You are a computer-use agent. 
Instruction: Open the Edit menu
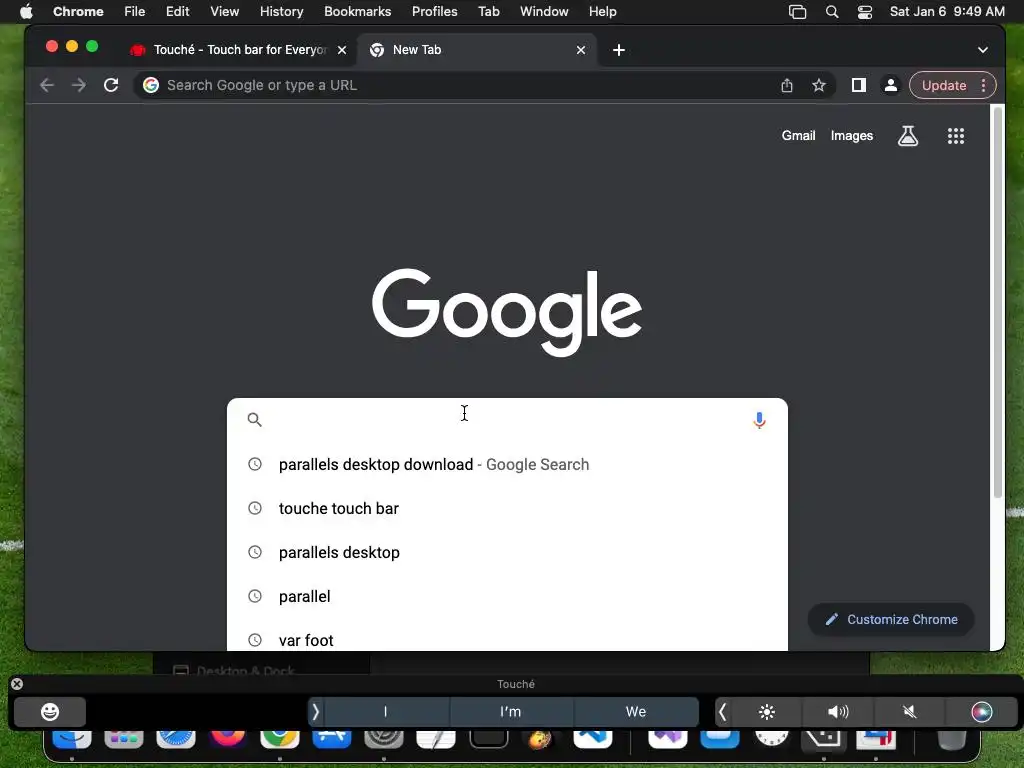point(177,12)
